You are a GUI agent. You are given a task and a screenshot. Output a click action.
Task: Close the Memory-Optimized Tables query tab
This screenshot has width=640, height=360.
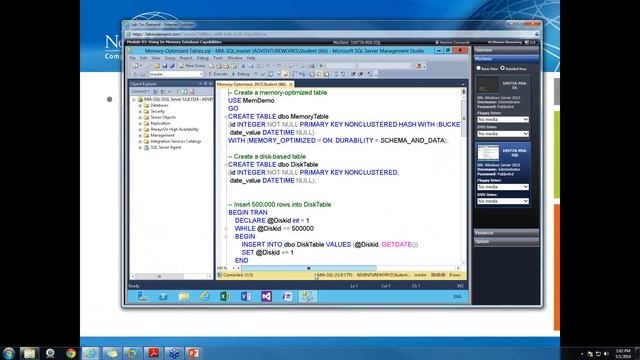point(291,84)
